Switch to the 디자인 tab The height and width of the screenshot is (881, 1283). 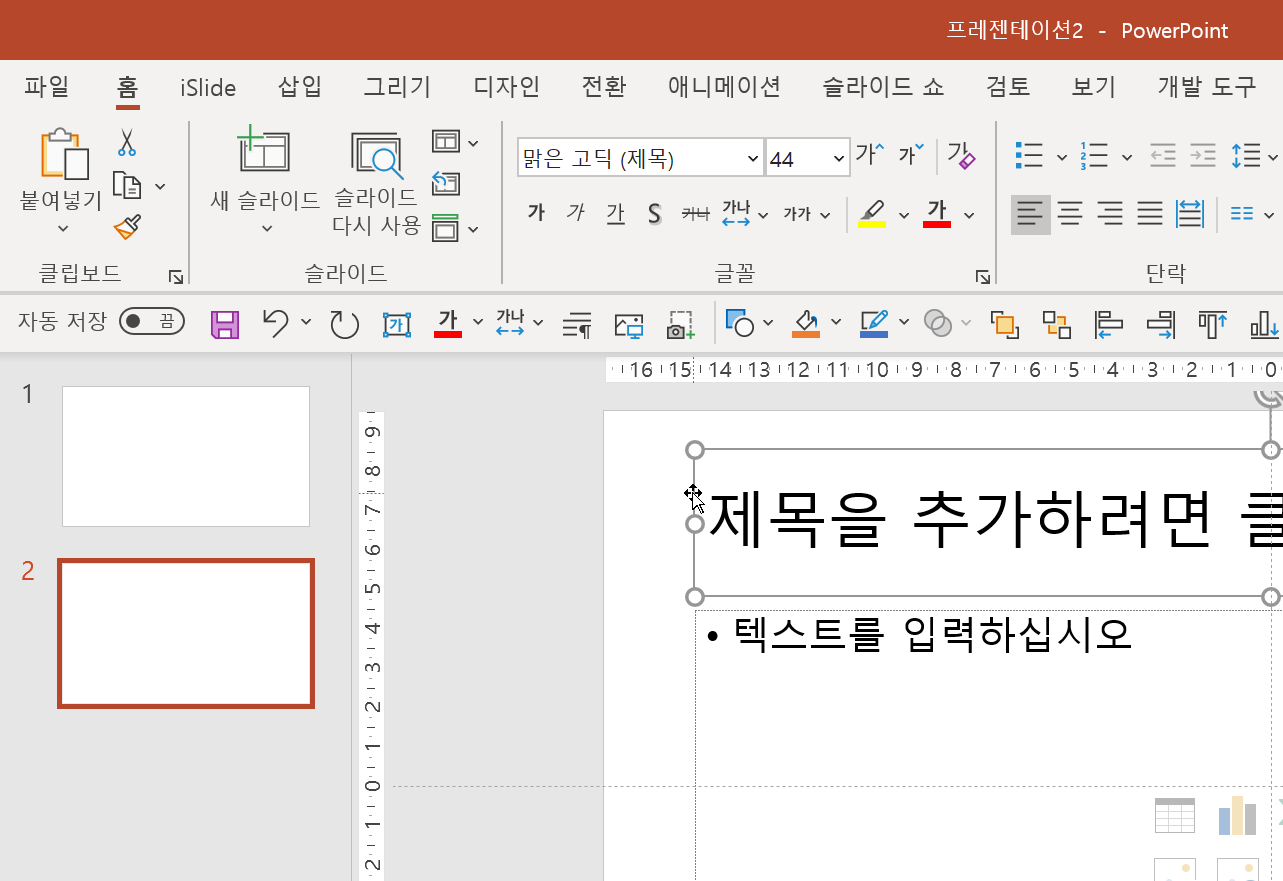507,86
